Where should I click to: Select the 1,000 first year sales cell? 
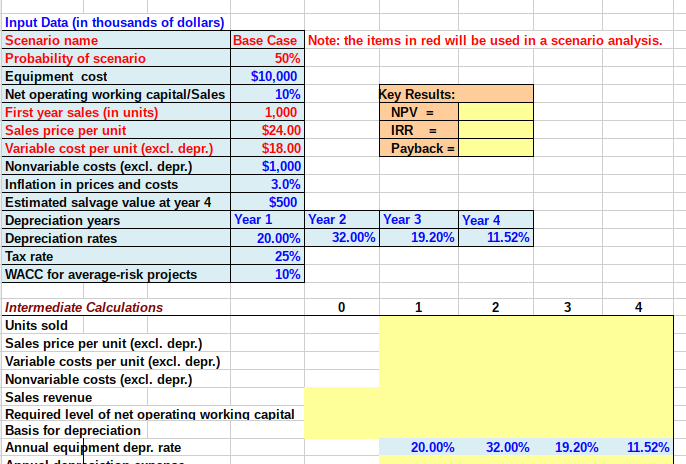coord(267,112)
